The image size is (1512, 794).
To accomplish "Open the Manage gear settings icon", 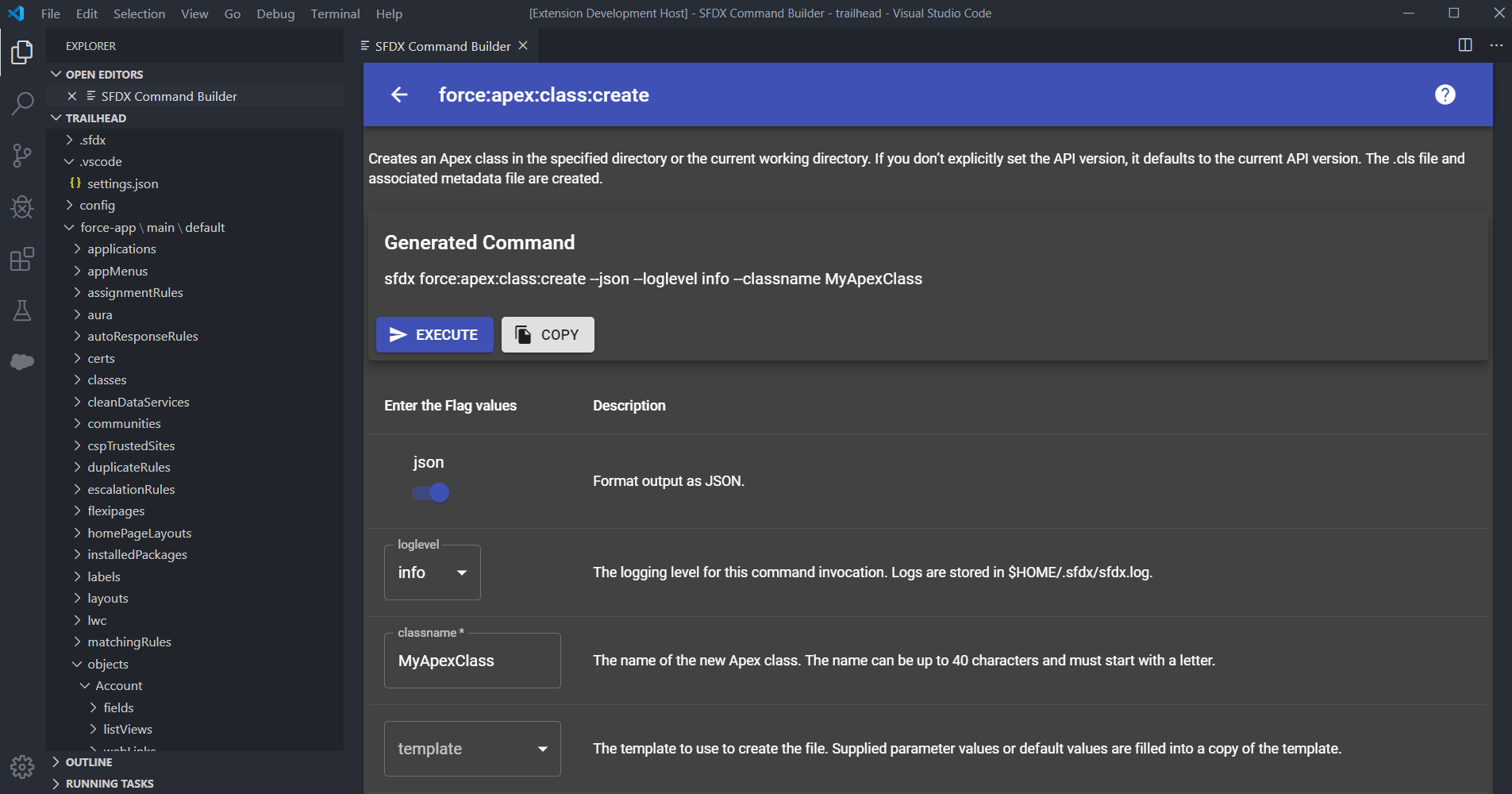I will click(22, 767).
